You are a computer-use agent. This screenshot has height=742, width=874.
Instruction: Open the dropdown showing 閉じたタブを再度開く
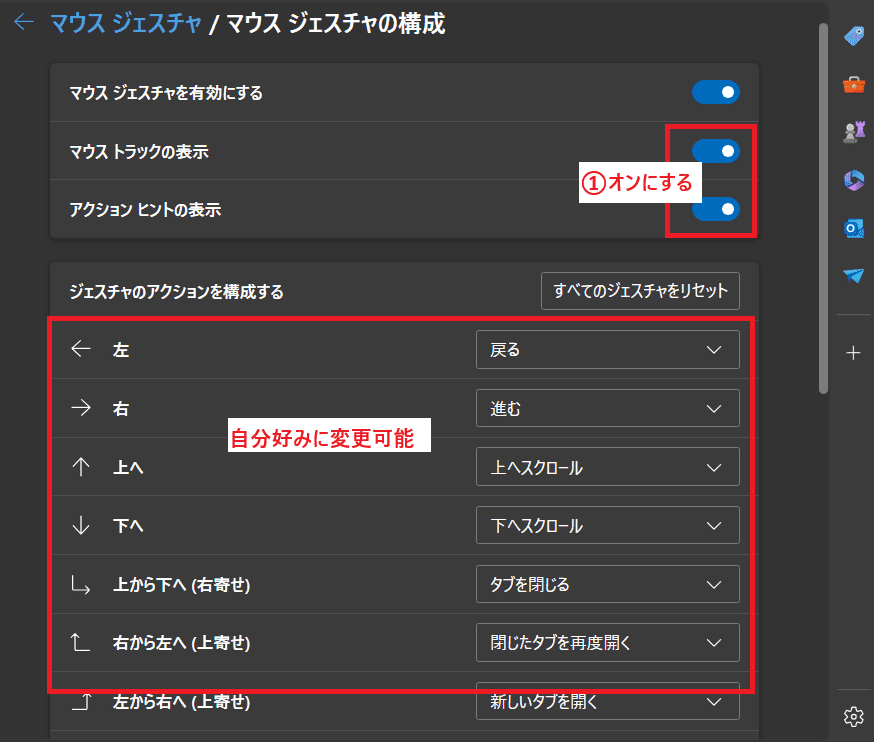point(607,642)
